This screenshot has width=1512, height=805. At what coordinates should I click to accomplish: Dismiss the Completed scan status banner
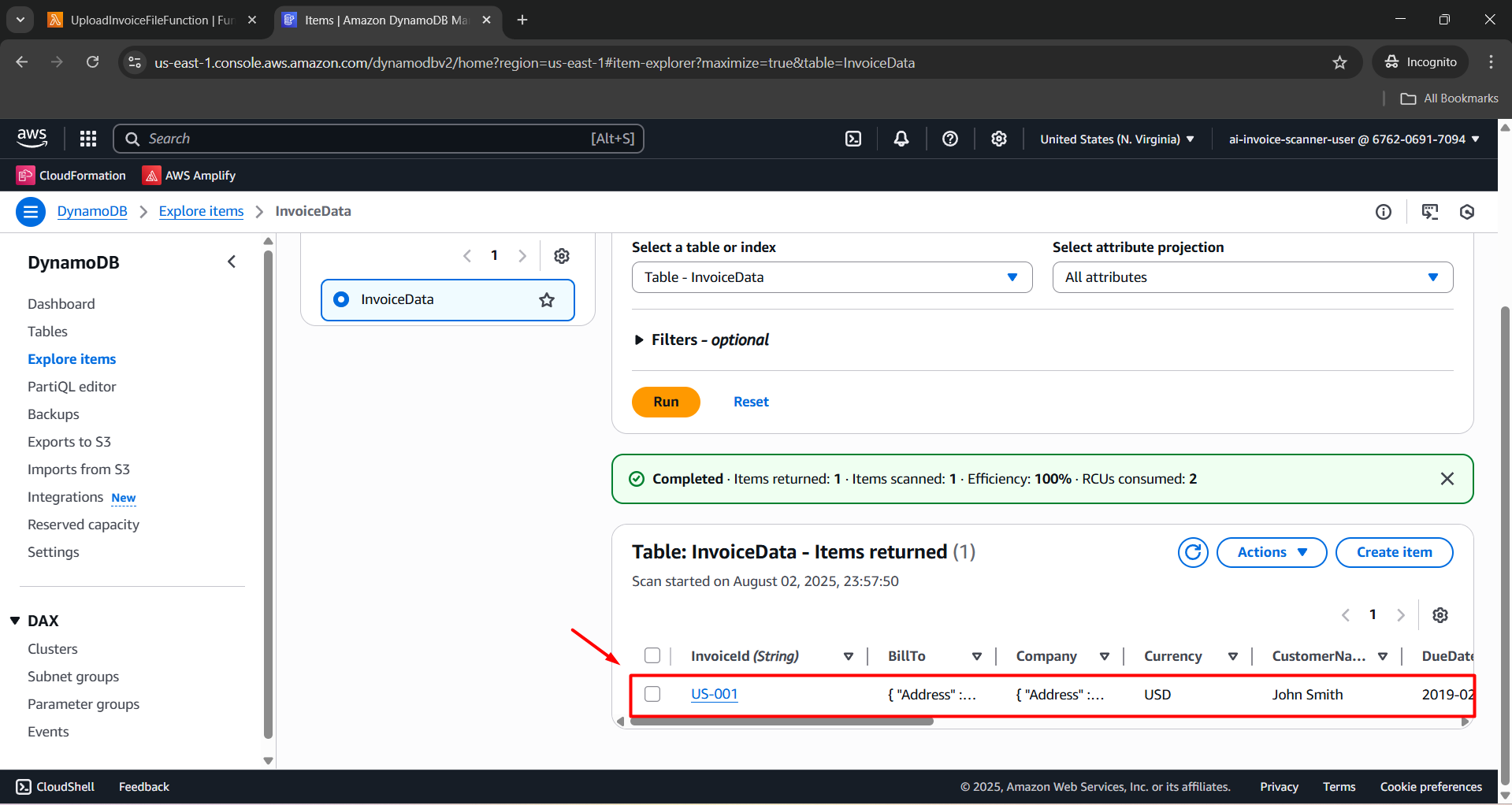(x=1447, y=479)
